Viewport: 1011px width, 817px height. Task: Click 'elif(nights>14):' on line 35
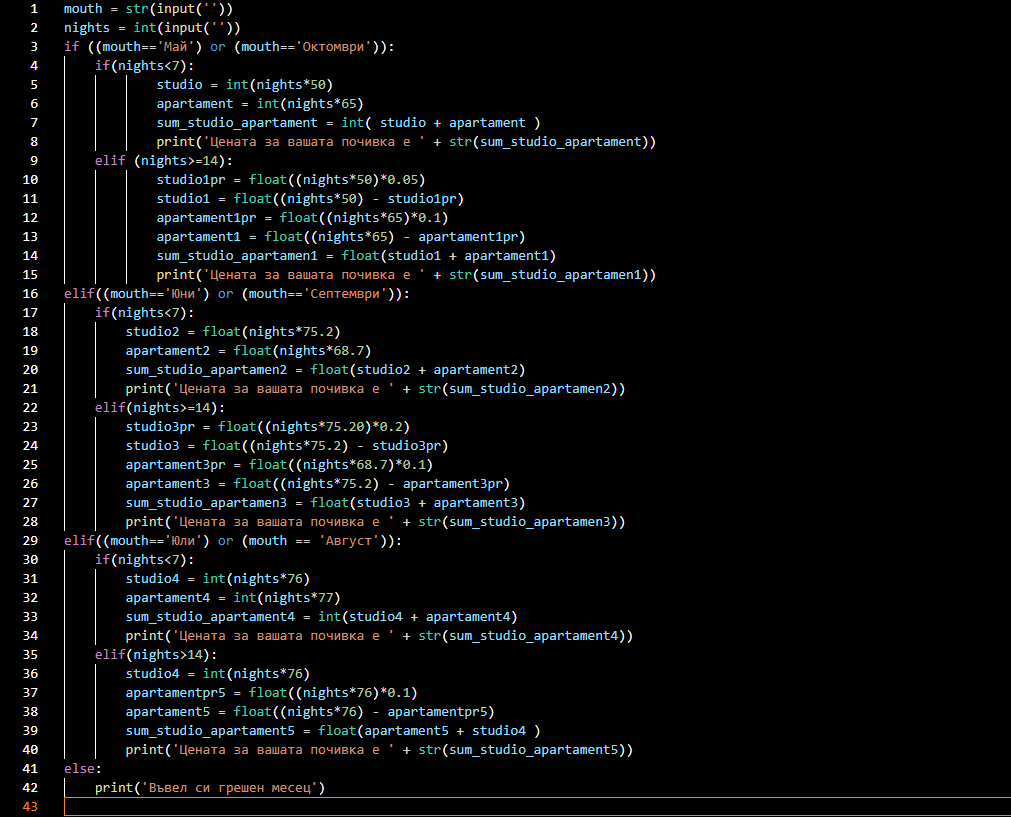156,655
